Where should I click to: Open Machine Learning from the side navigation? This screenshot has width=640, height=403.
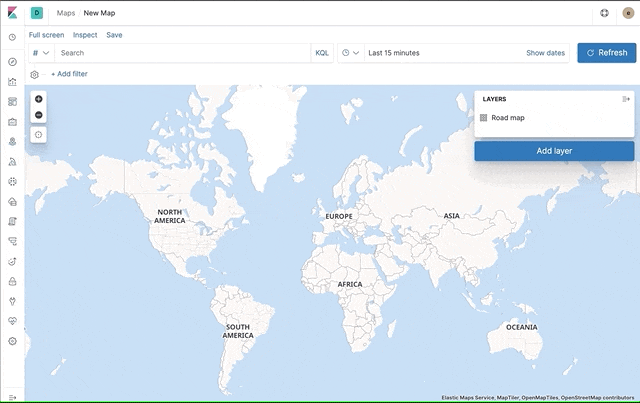13,162
